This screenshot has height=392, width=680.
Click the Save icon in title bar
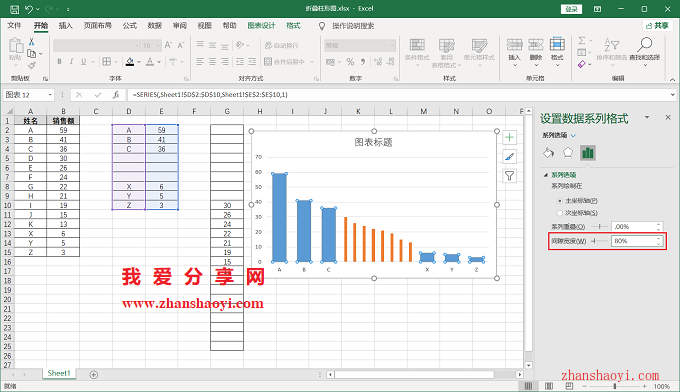click(x=14, y=9)
